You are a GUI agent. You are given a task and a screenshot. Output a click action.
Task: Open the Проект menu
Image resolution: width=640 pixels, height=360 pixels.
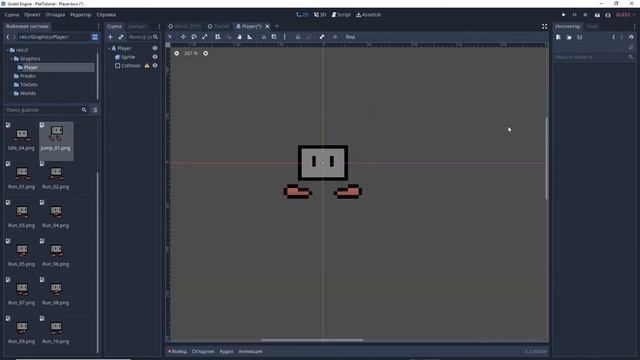(32, 15)
